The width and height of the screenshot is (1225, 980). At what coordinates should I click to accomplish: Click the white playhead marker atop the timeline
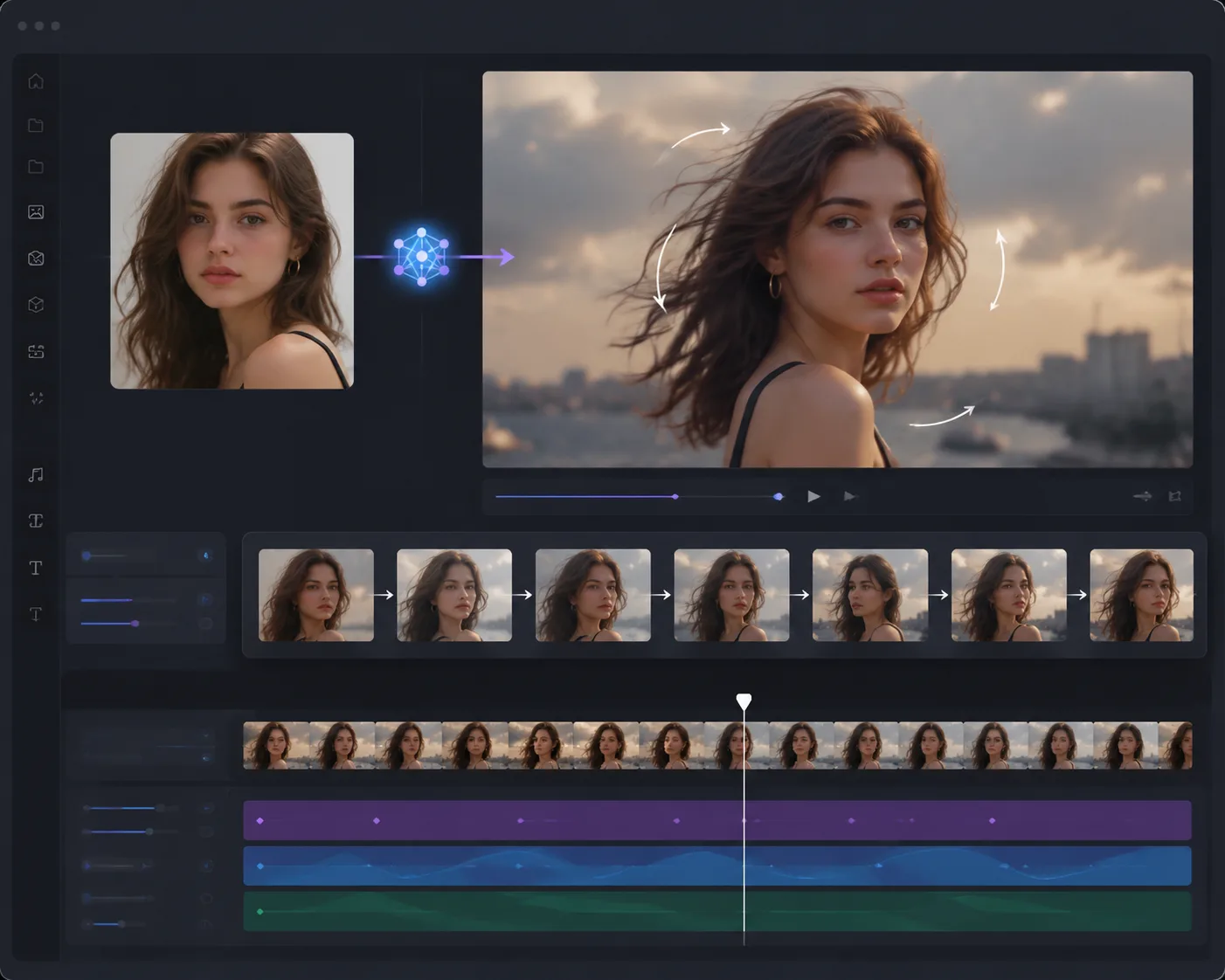[744, 701]
